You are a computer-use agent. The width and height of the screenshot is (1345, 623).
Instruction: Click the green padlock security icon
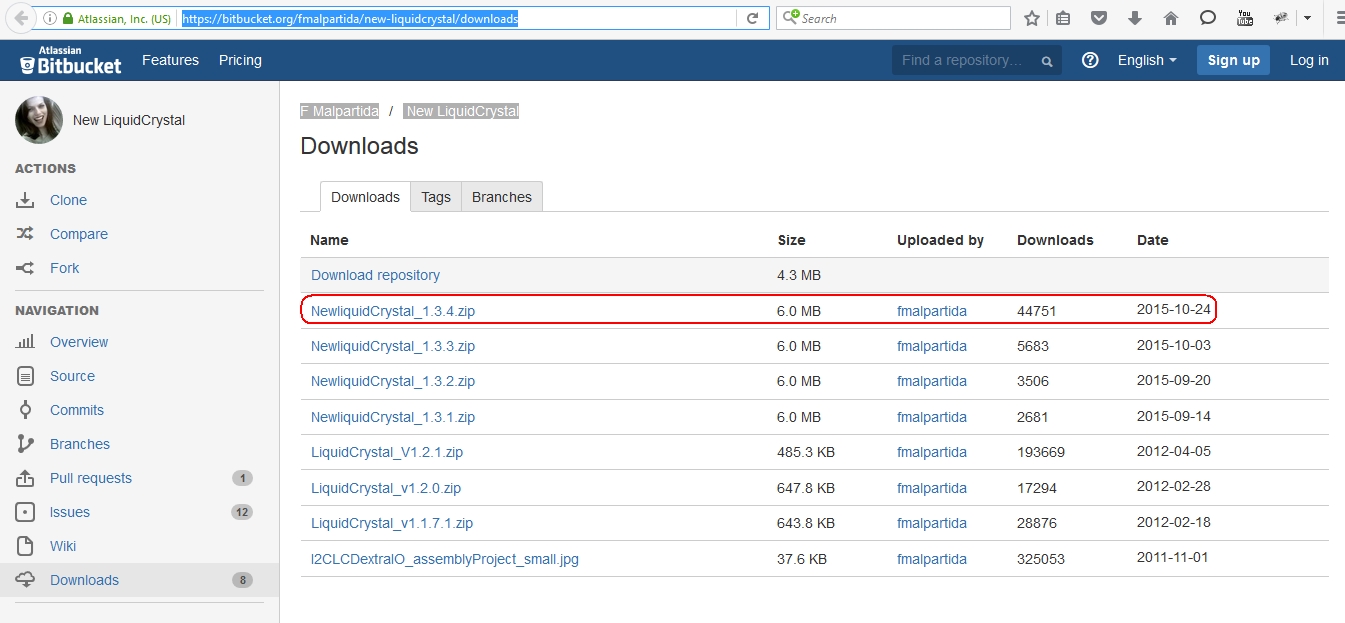(67, 18)
